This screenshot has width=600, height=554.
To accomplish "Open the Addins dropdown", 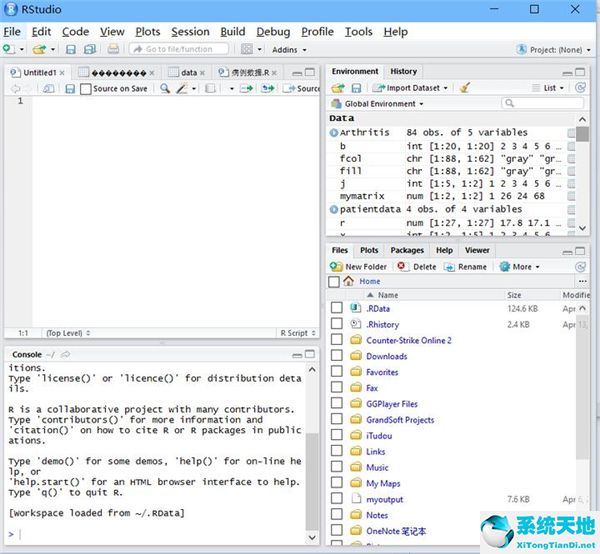I will click(x=289, y=50).
